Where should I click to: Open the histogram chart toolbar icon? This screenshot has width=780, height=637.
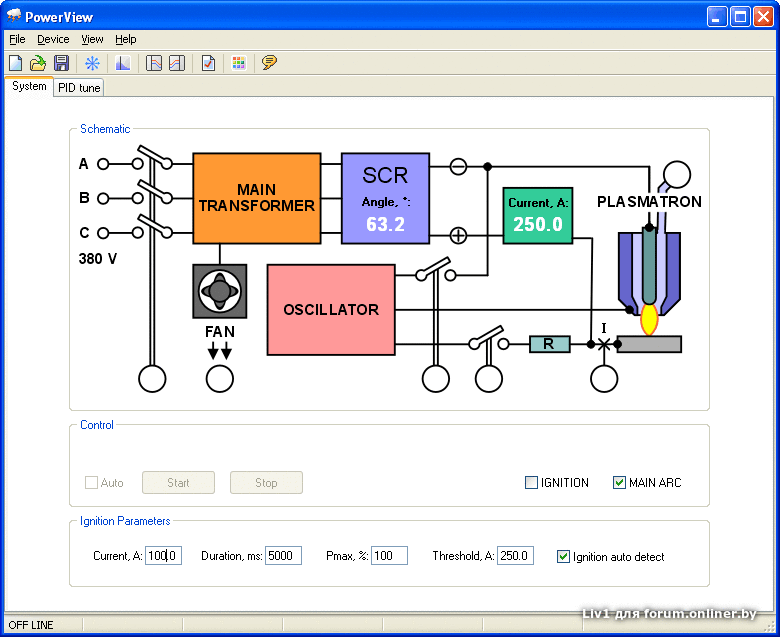[123, 63]
